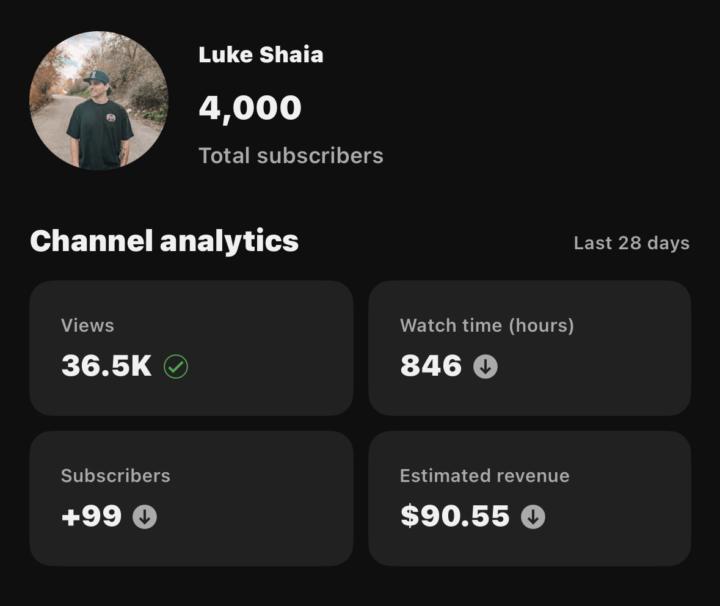720x606 pixels.
Task: Click the Views label text
Action: (x=88, y=325)
